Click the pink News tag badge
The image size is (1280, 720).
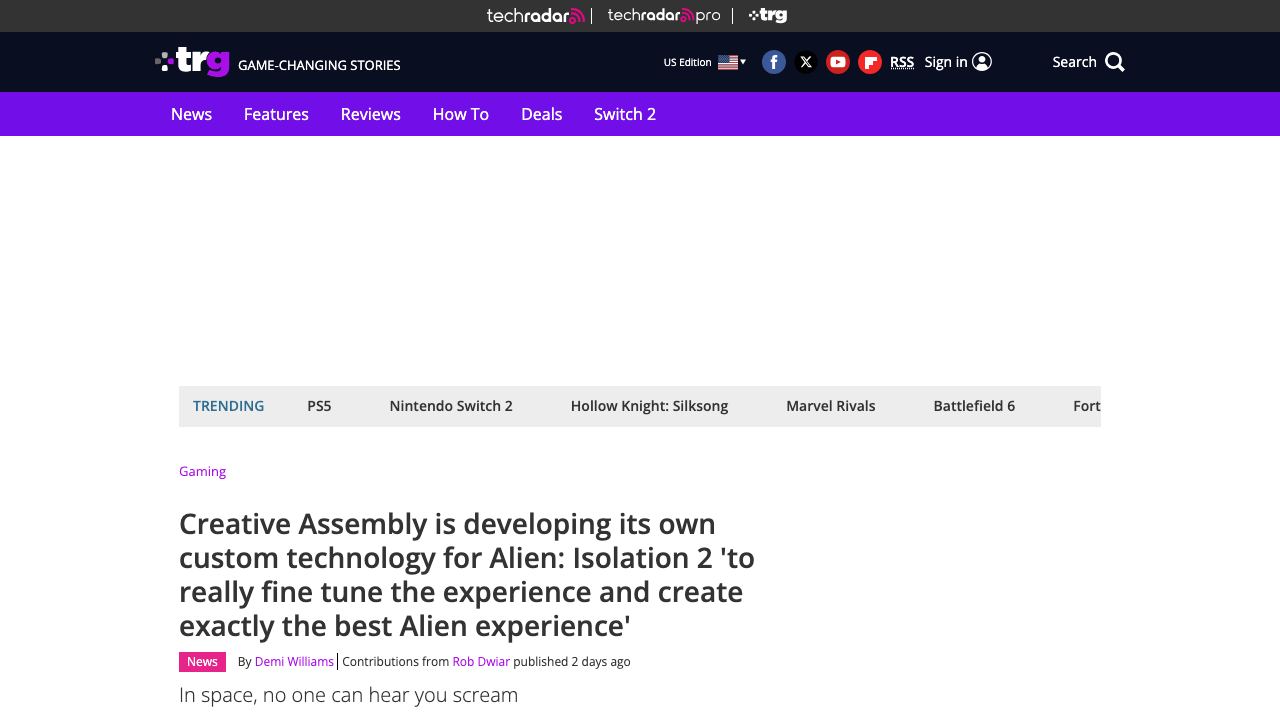pos(202,662)
